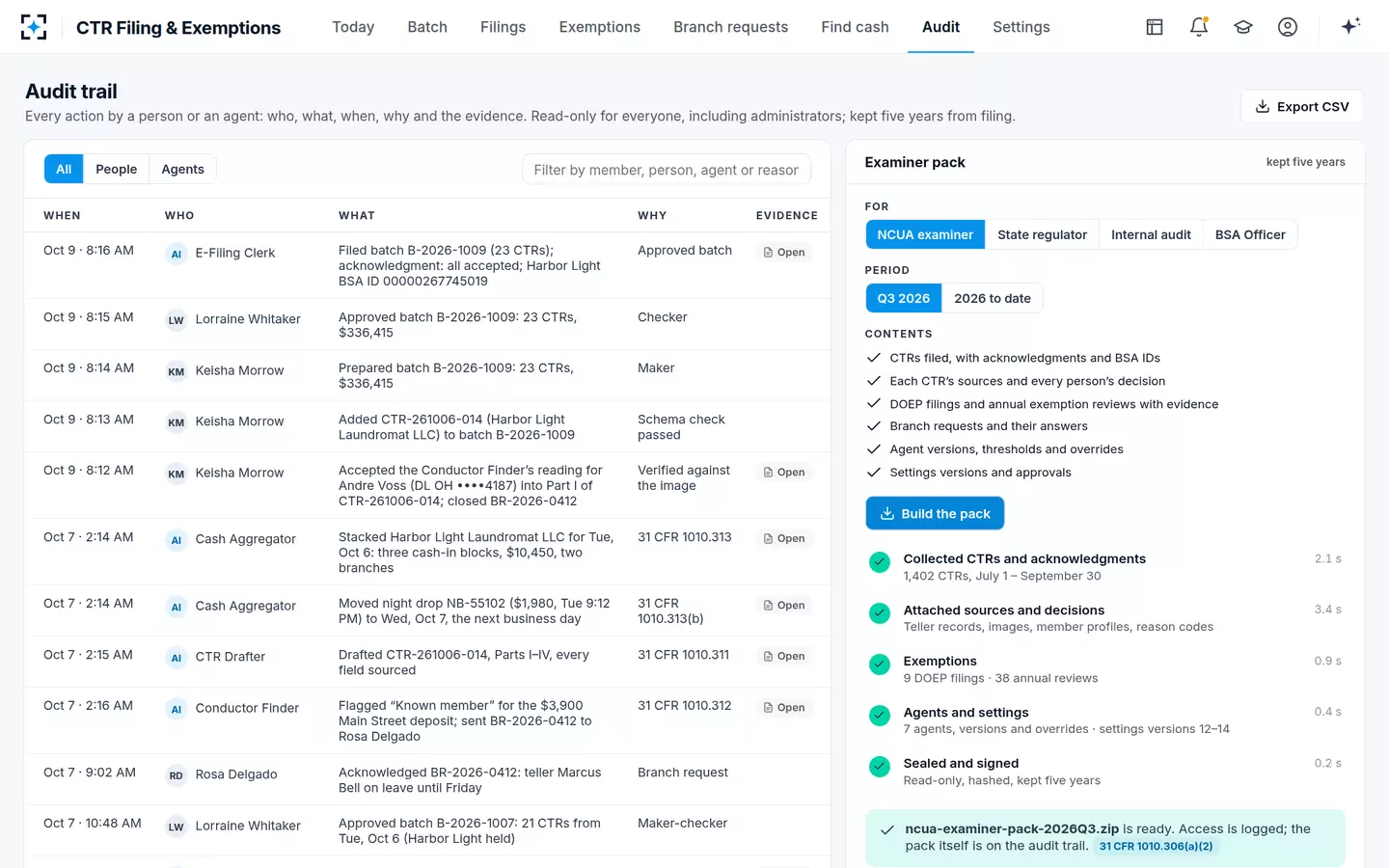The width and height of the screenshot is (1389, 868).
Task: Click the 31 CFR 1010.306(a)(2) citation tag
Action: (1156, 846)
